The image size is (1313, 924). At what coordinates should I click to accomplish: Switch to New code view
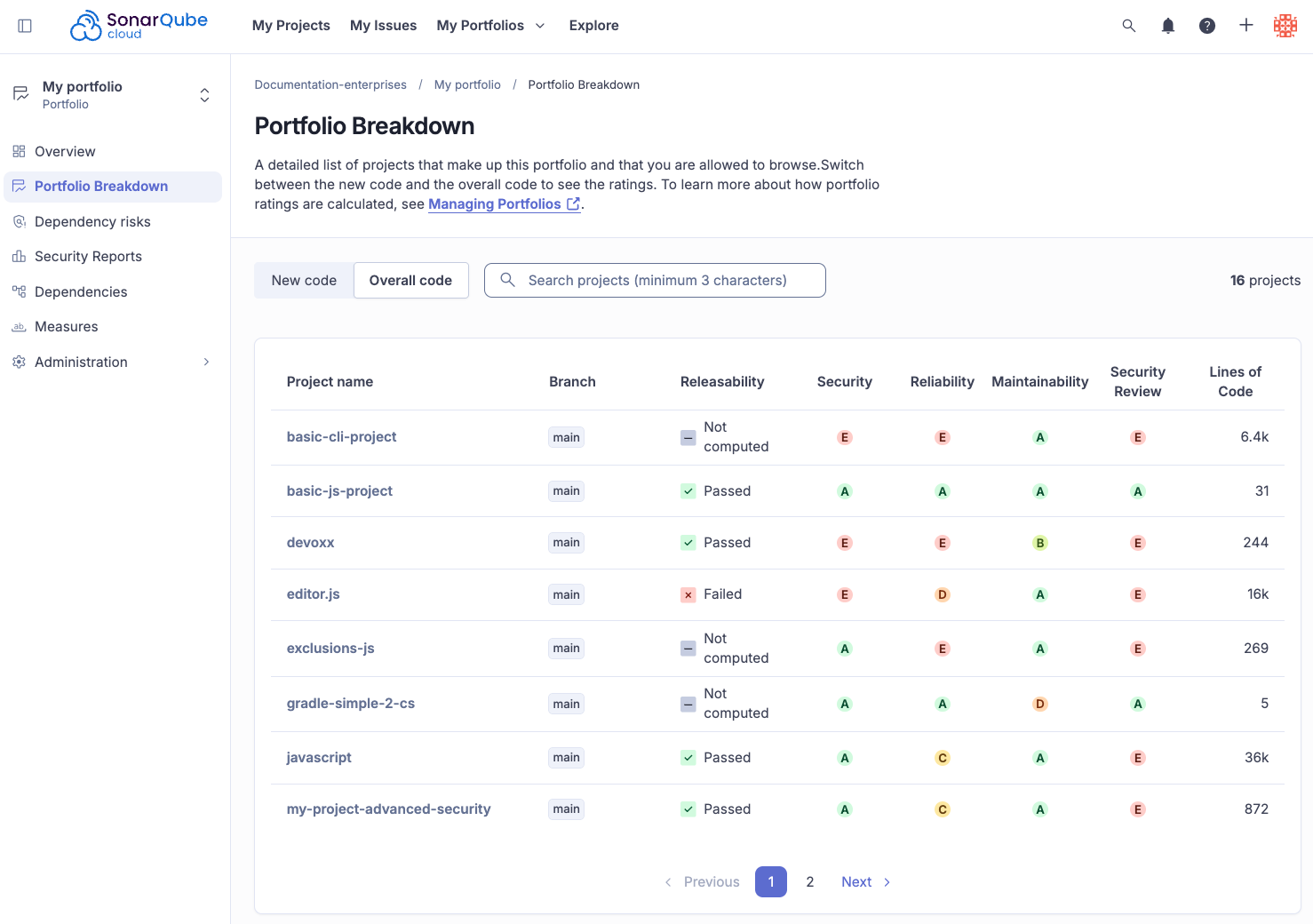click(x=304, y=281)
